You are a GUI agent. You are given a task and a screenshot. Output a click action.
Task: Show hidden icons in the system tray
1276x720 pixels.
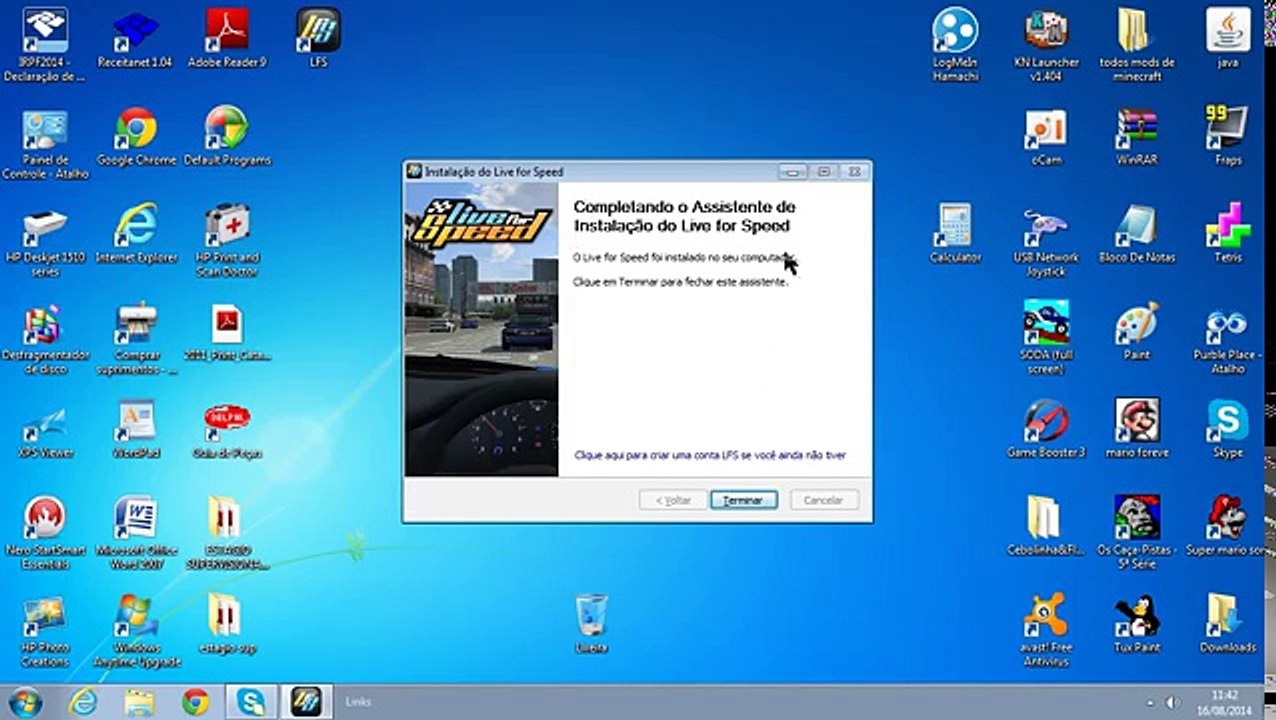[1149, 703]
